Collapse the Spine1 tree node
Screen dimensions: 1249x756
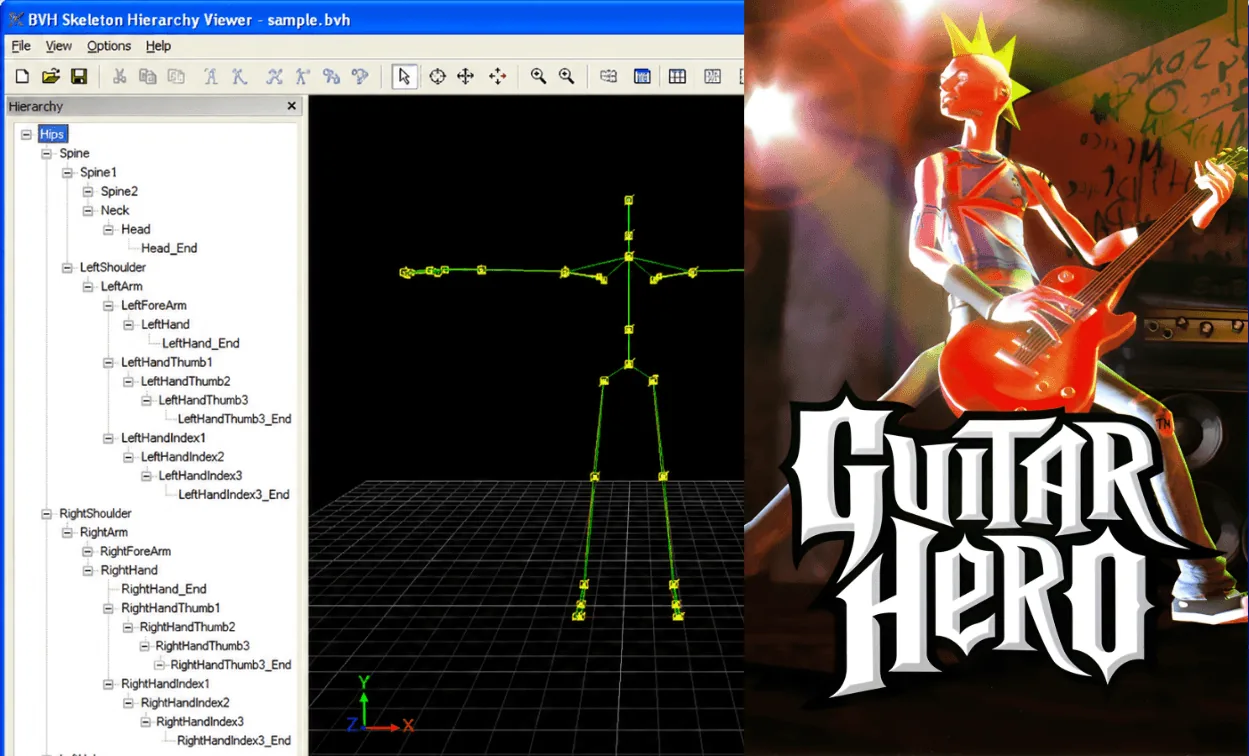(67, 173)
